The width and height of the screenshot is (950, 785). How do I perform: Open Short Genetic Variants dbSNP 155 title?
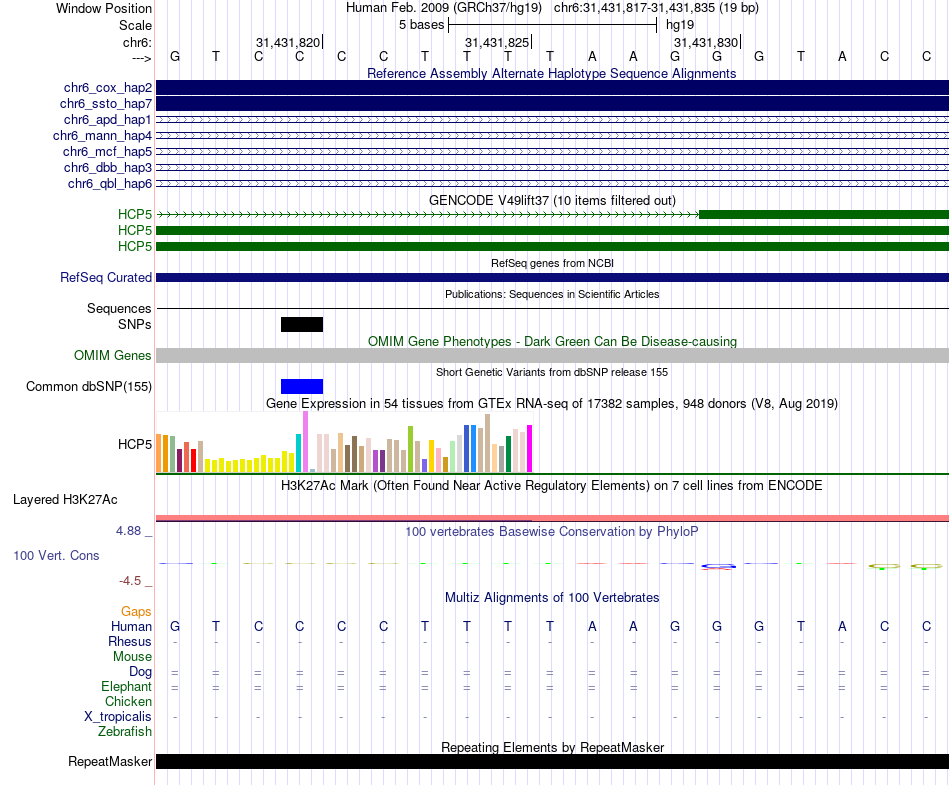552,373
